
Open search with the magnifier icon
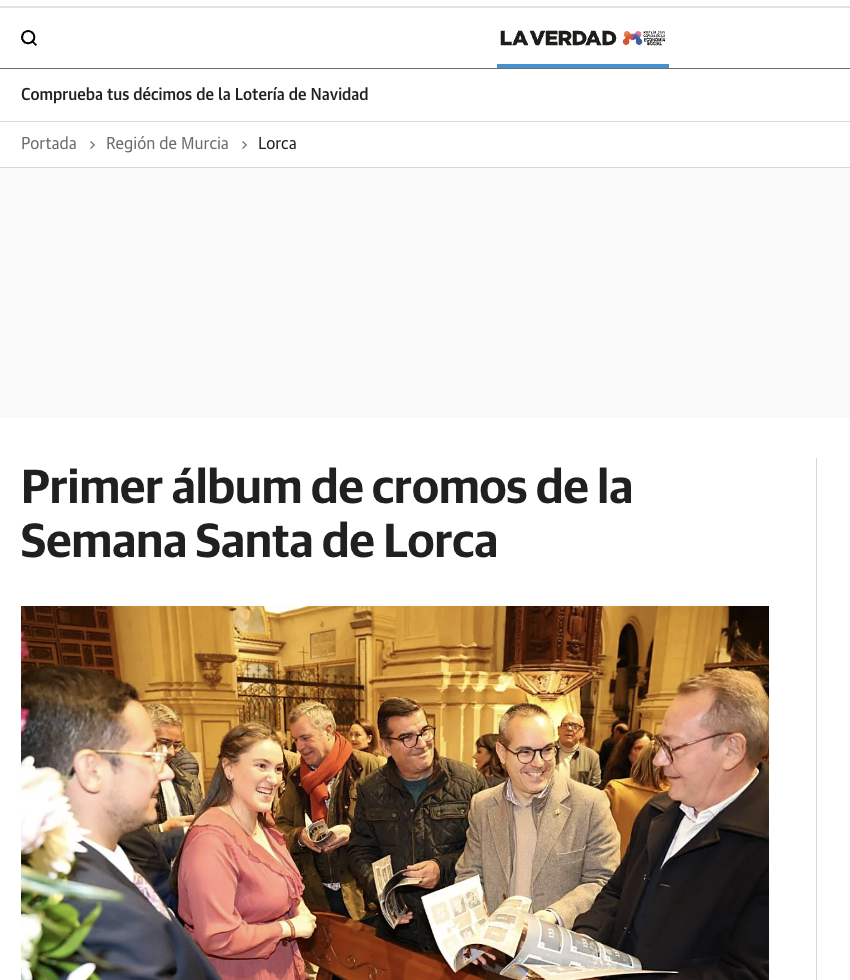click(29, 38)
